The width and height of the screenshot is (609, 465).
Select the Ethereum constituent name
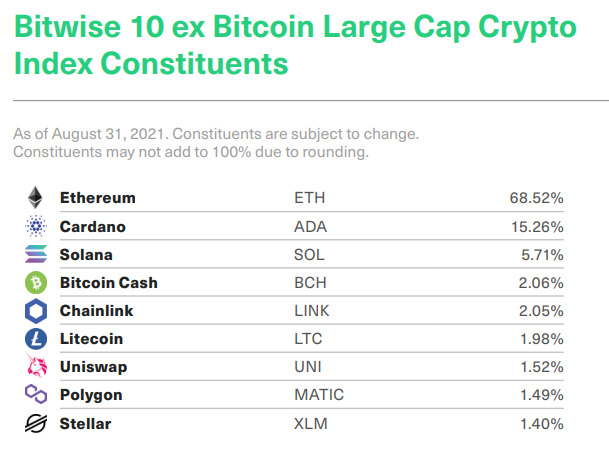(97, 198)
